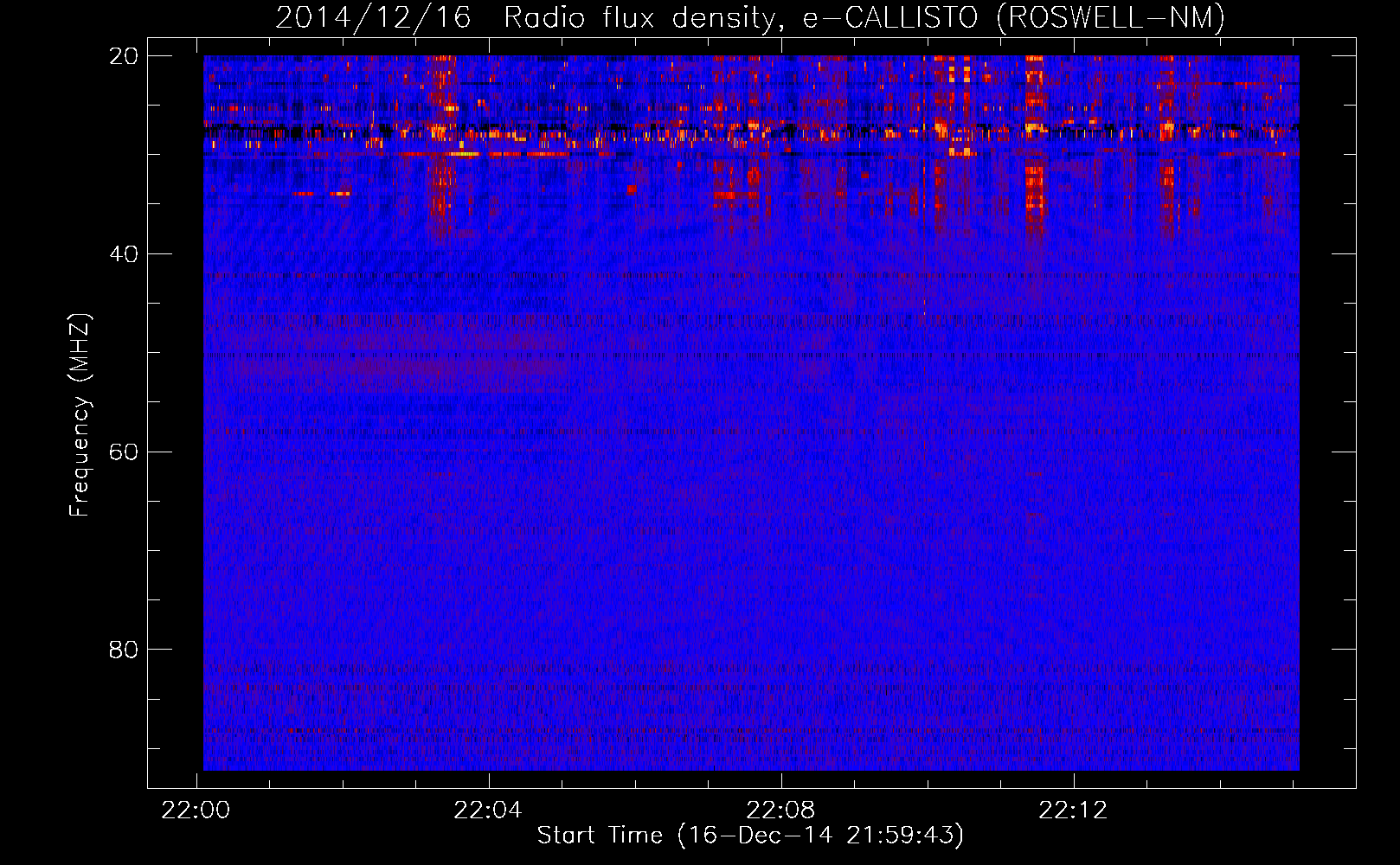
Task: Click the 22:08 time tick label
Action: point(780,810)
